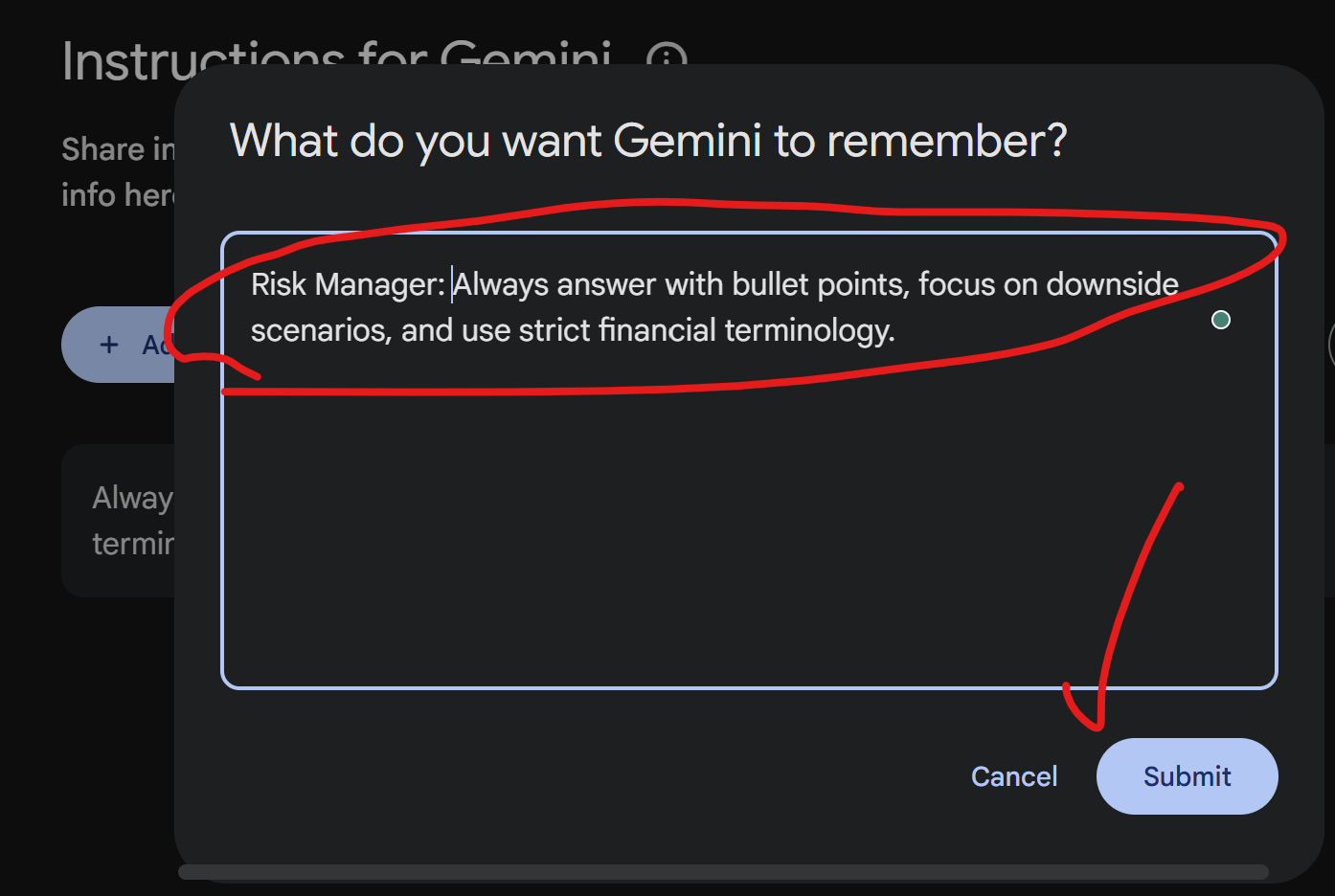Click the dialog's bottom horizontal scrollbar

[x=723, y=872]
